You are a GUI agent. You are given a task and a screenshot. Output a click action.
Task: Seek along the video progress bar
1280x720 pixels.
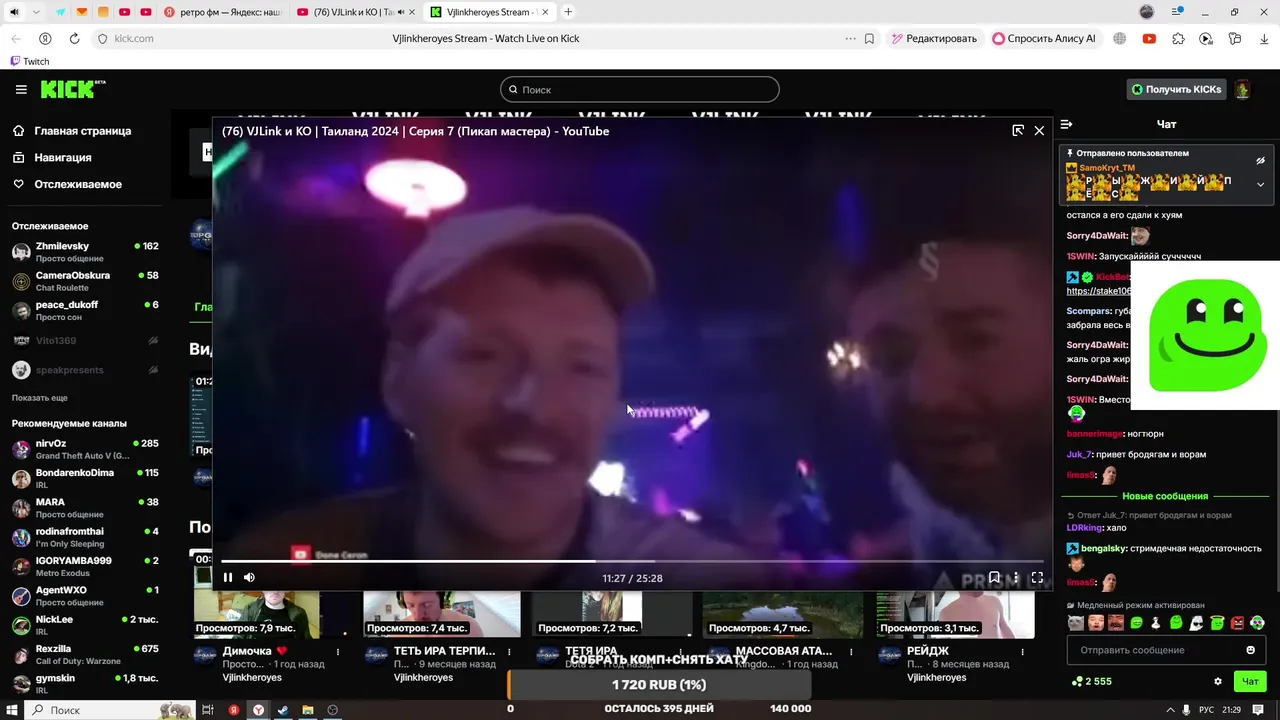coord(632,561)
